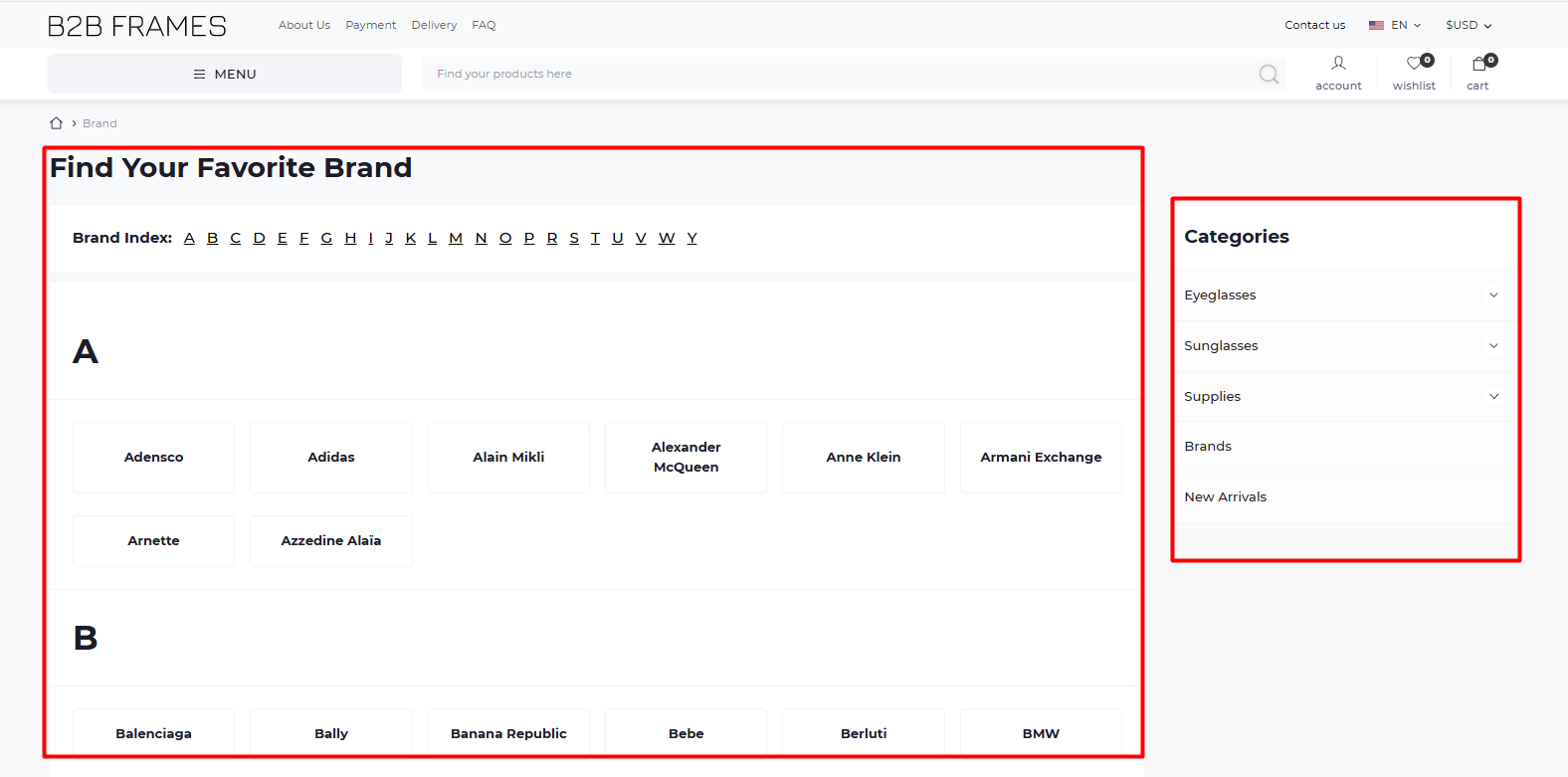1568x777 pixels.
Task: Select the Azzedine Alaïa brand card
Action: [331, 541]
